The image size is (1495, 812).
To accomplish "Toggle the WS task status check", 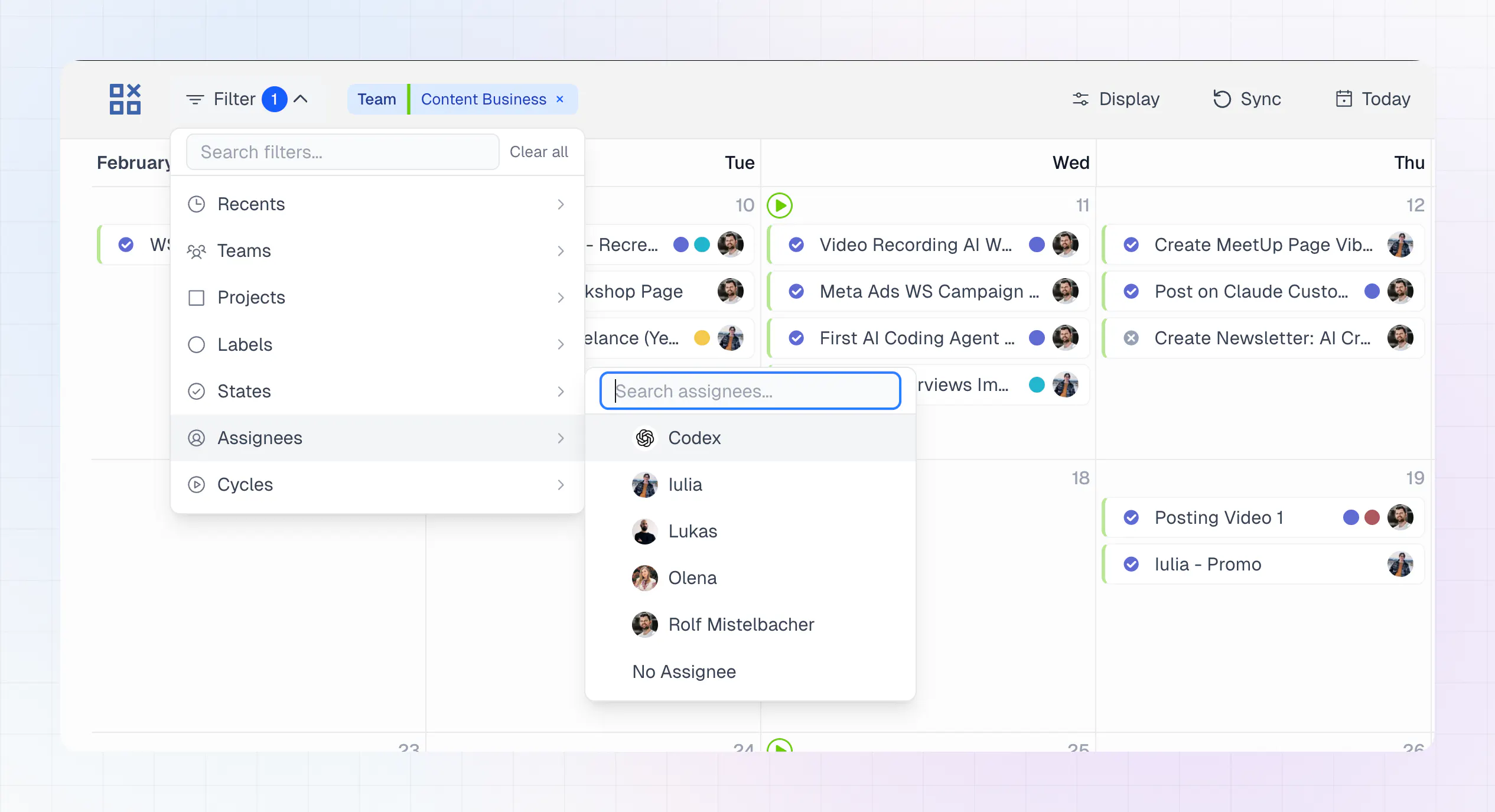I will coord(126,244).
